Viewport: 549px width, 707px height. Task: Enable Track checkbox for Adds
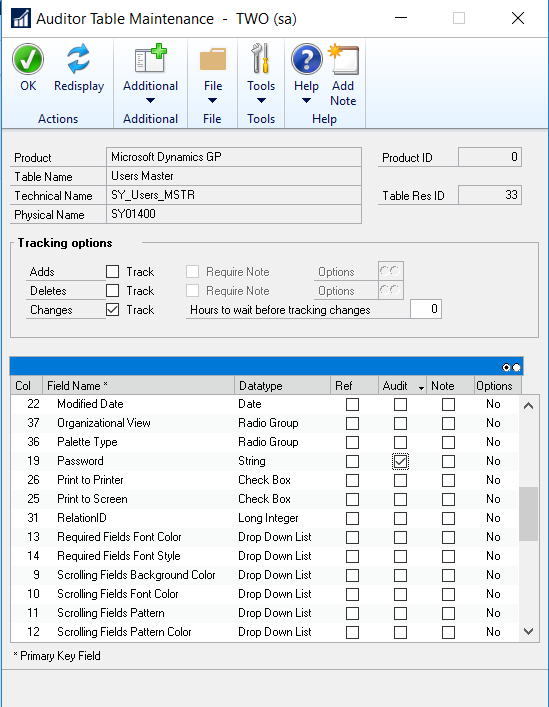click(x=113, y=271)
